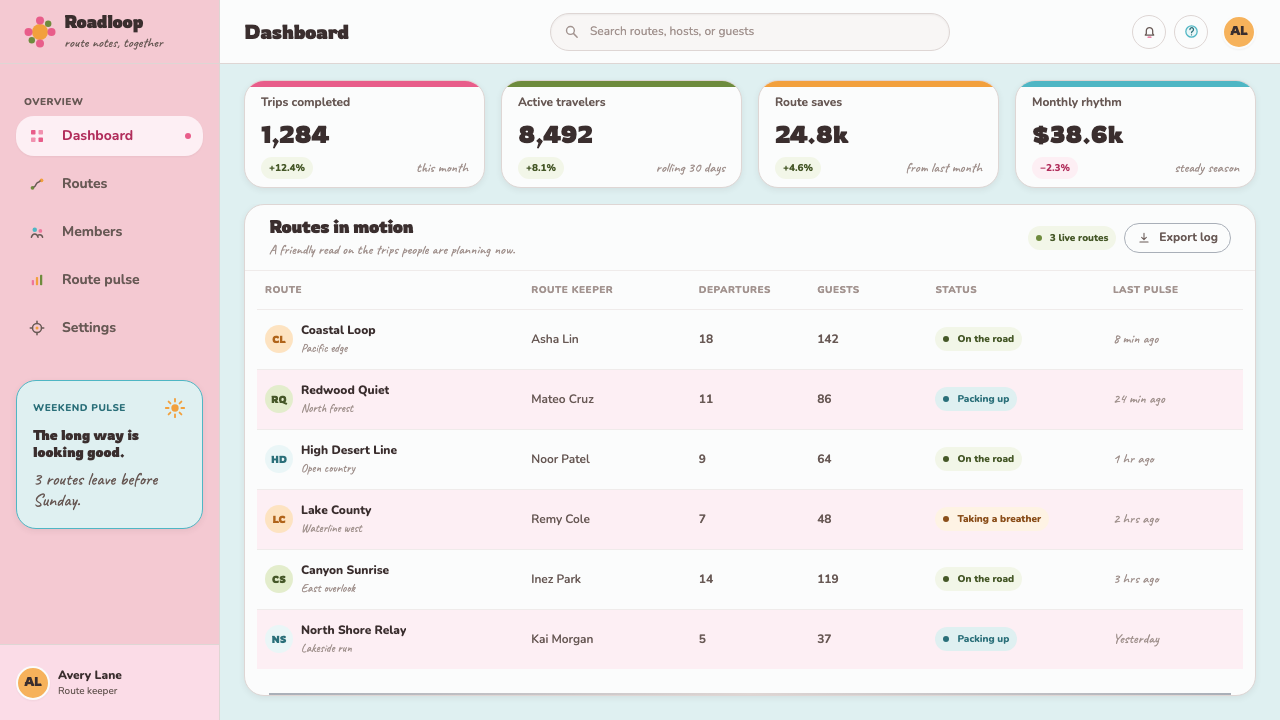Click the Members people icon

click(x=37, y=232)
